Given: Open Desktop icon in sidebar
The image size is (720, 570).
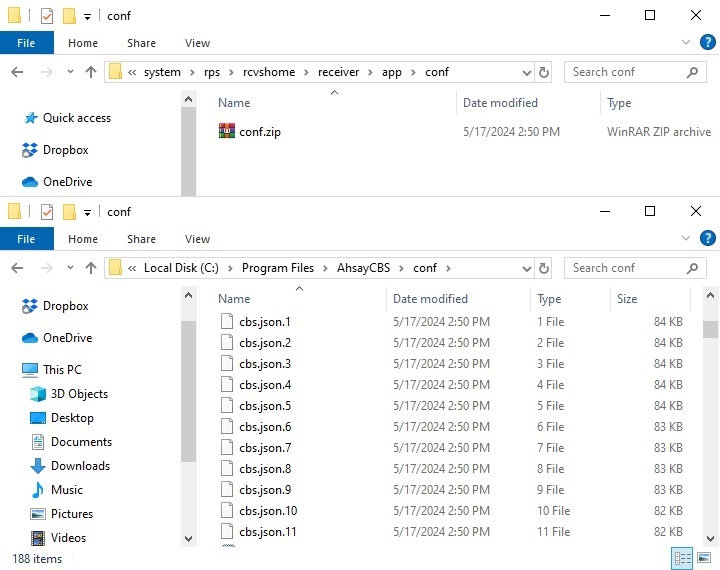Looking at the screenshot, I should [38, 418].
